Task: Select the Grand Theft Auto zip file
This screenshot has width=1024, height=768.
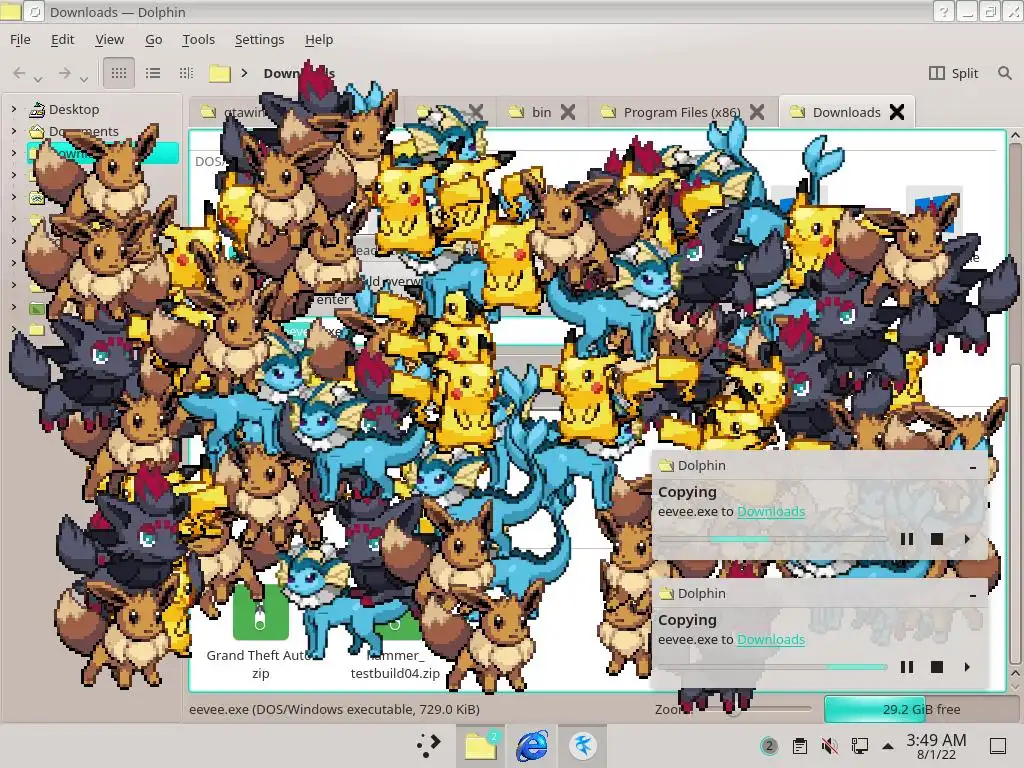Action: 261,626
